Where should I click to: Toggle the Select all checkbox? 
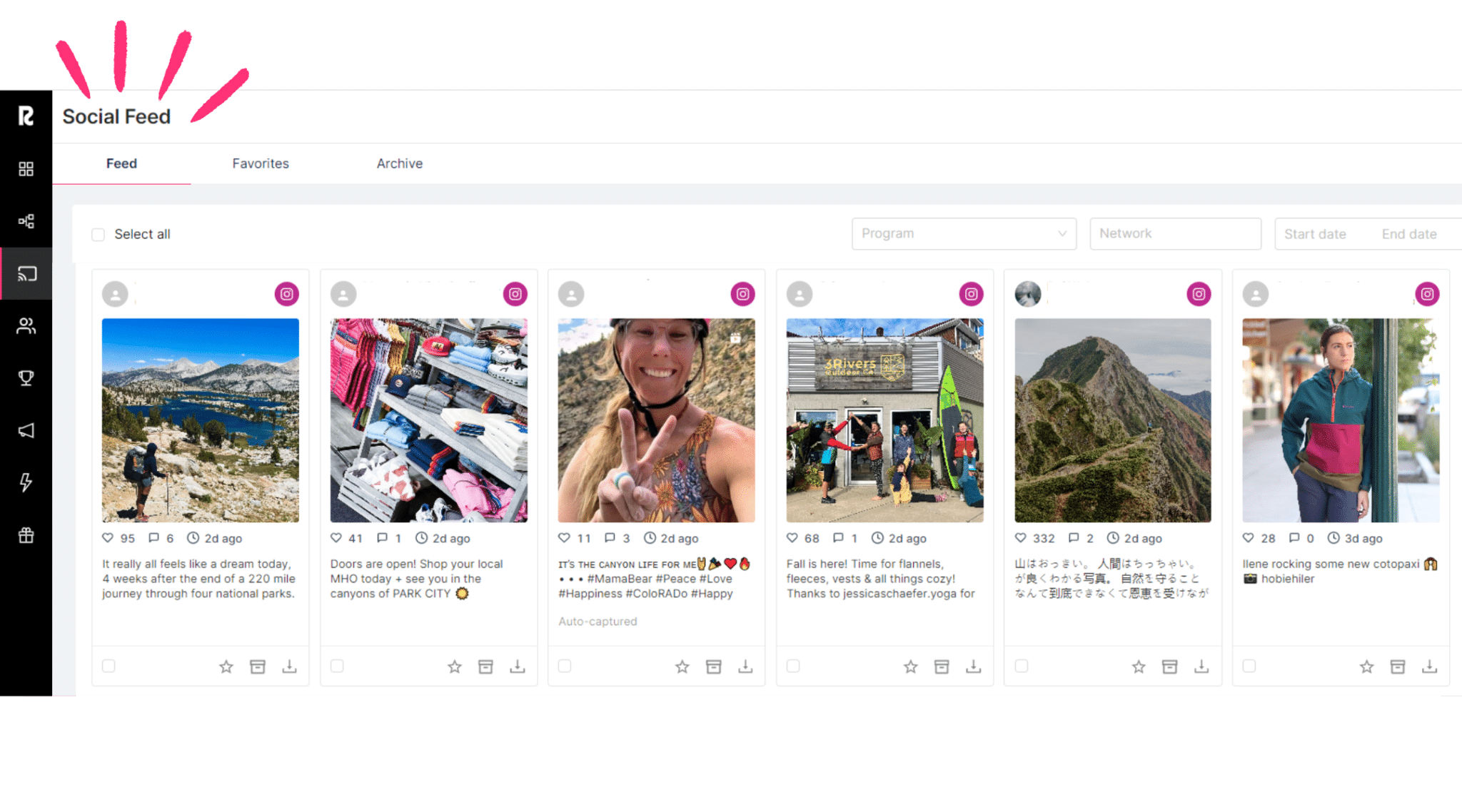(99, 234)
